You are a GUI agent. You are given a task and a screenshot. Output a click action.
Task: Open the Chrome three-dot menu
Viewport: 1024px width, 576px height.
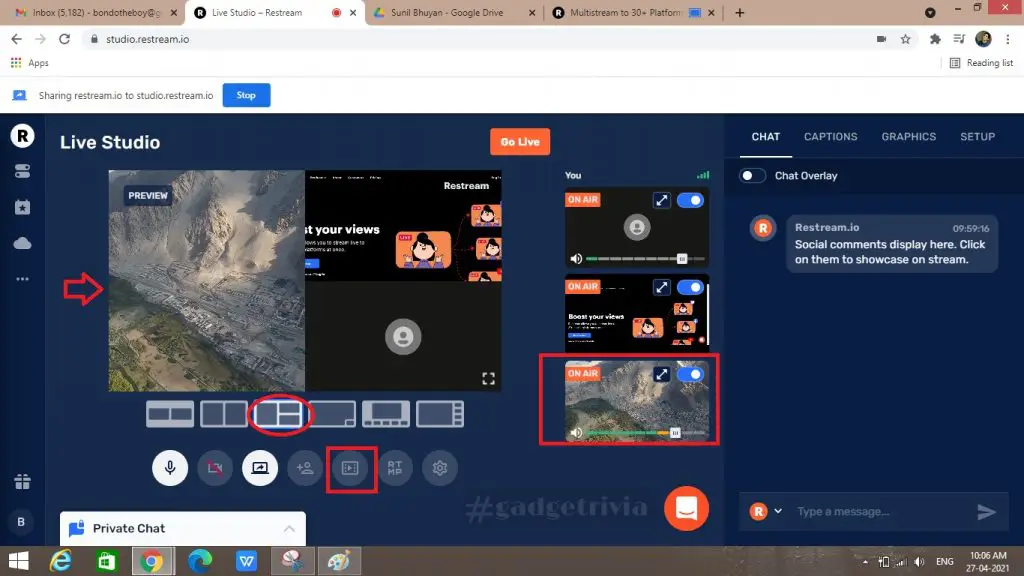pyautogui.click(x=1008, y=39)
